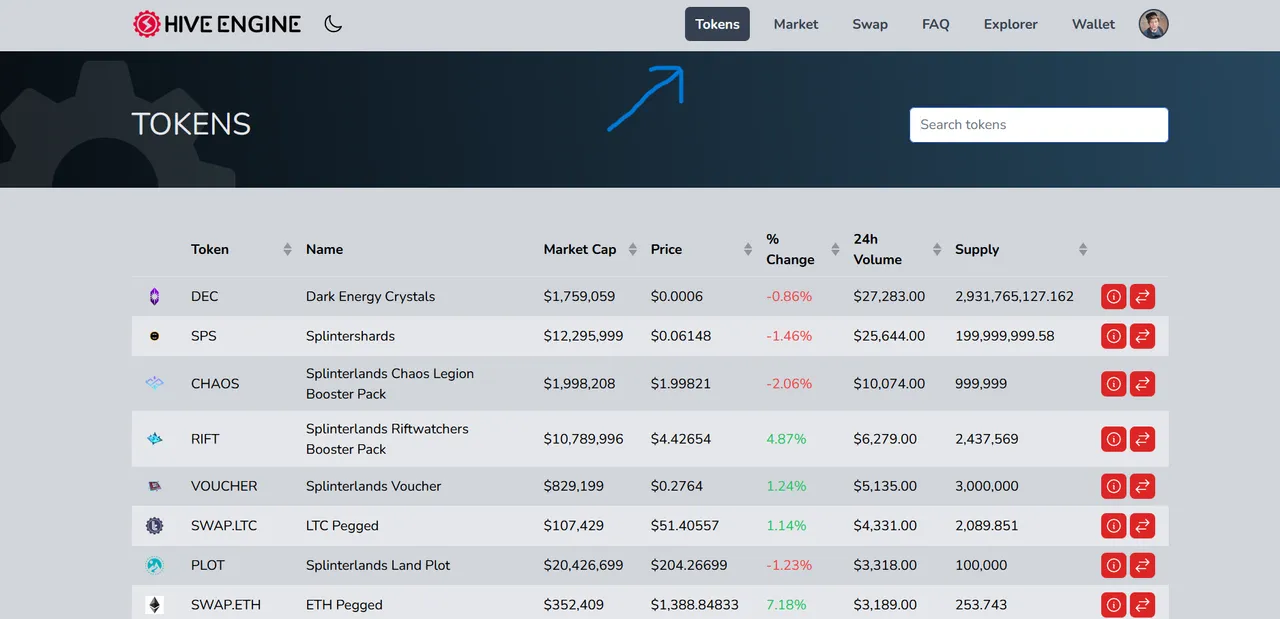Click the Hive Engine logo
1280x619 pixels.
pyautogui.click(x=217, y=24)
